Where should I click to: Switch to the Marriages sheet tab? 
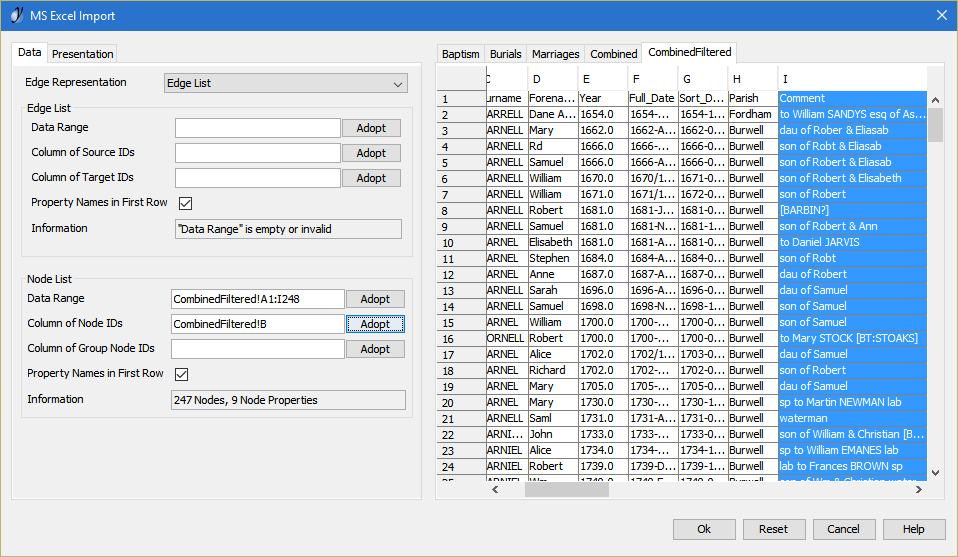coord(555,54)
